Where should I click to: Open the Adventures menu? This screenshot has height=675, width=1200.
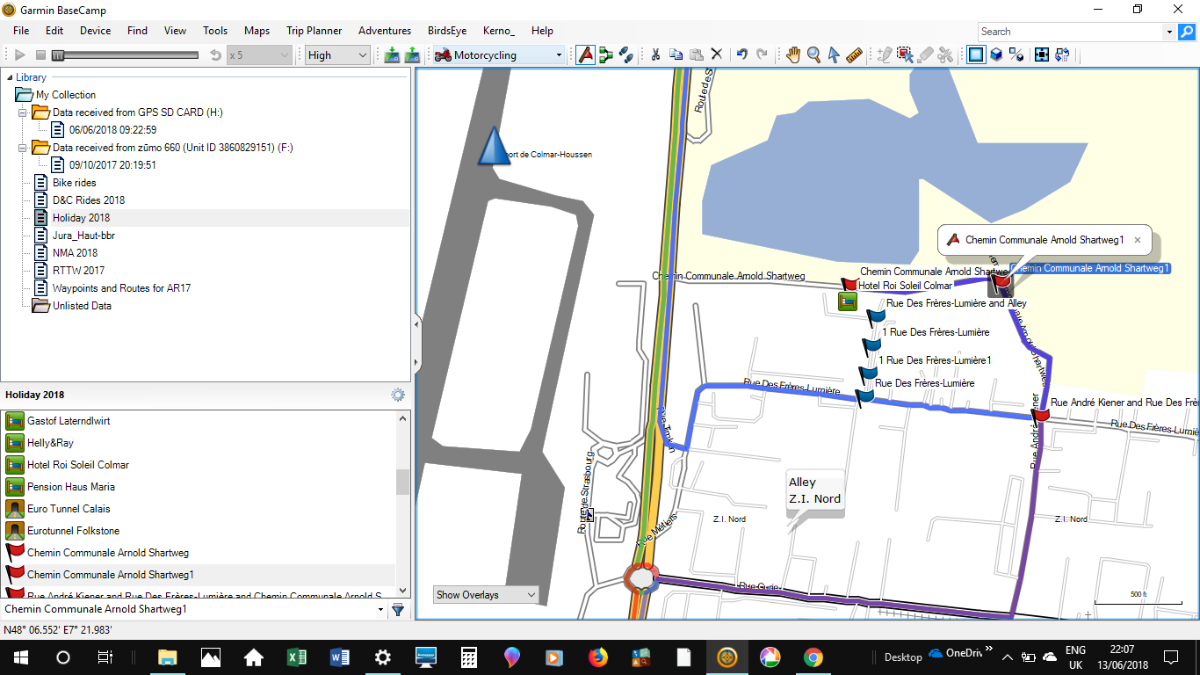tap(385, 31)
